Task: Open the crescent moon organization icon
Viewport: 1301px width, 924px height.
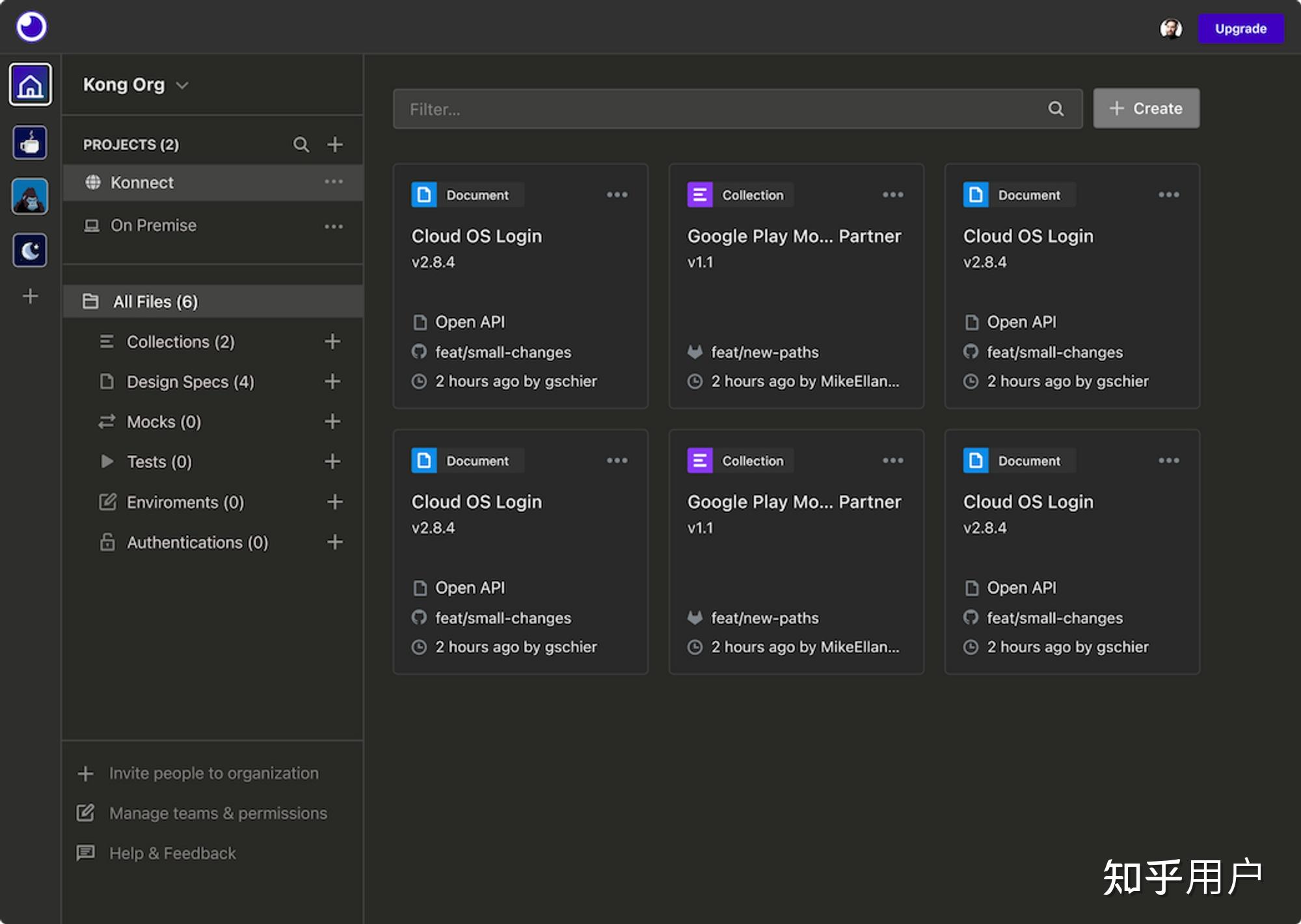Action: (30, 250)
